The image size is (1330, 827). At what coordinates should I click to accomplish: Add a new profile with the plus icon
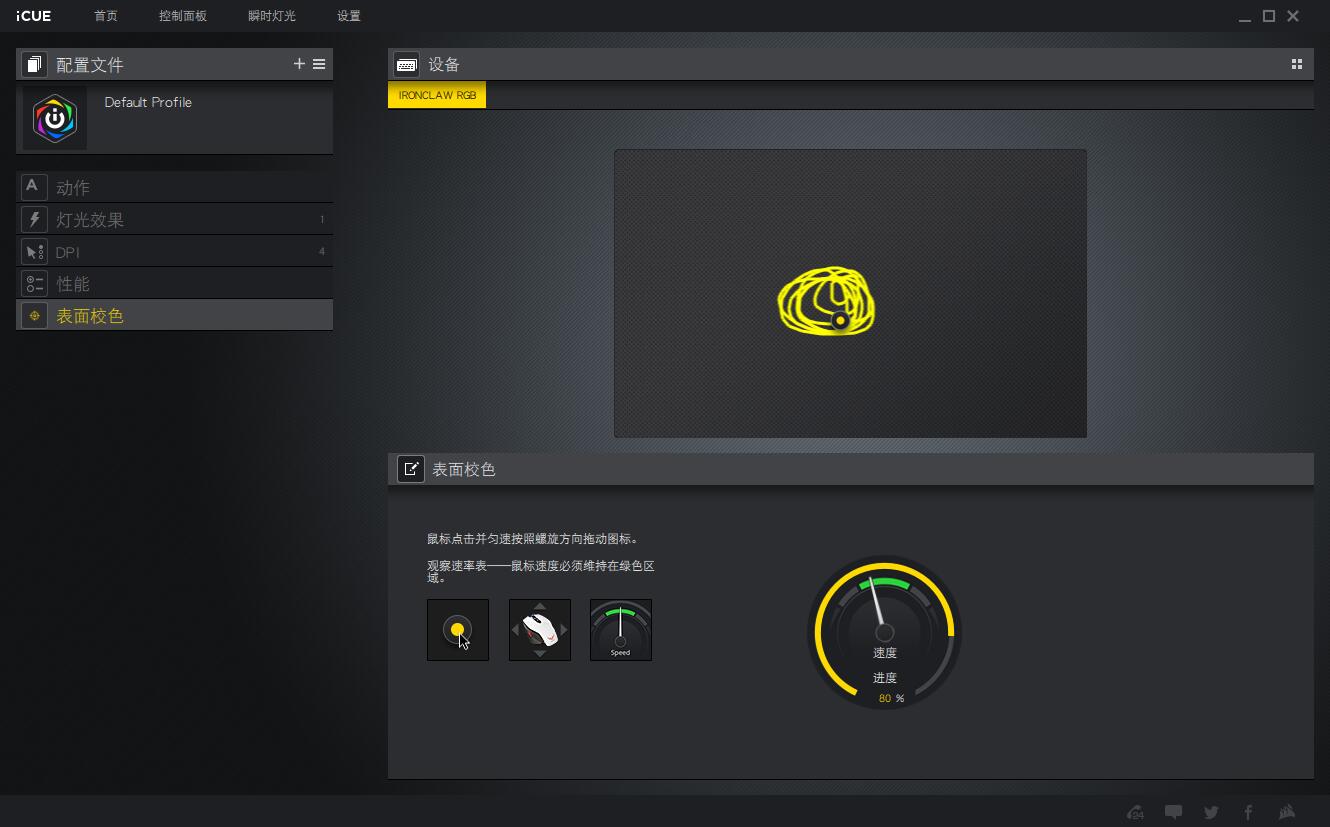[x=299, y=64]
